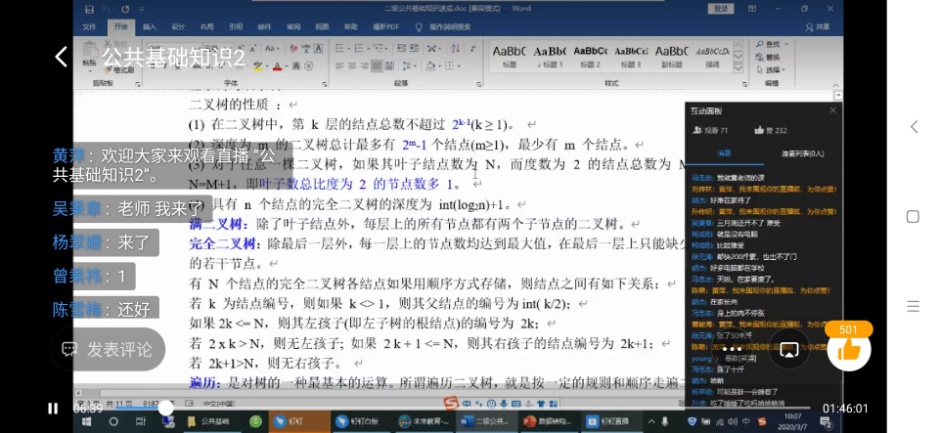Close the 互动面板 interaction panel

[833, 110]
